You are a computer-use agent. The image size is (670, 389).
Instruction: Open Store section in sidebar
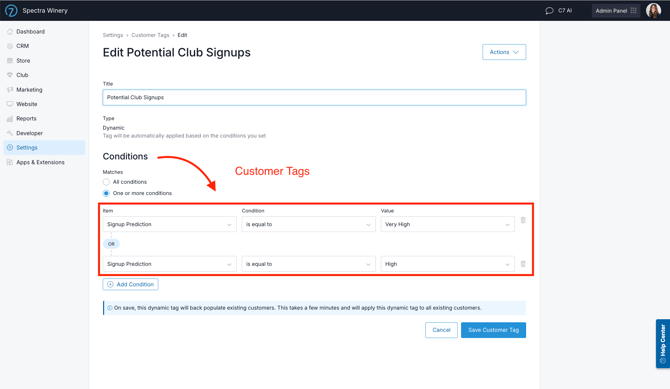(x=23, y=61)
